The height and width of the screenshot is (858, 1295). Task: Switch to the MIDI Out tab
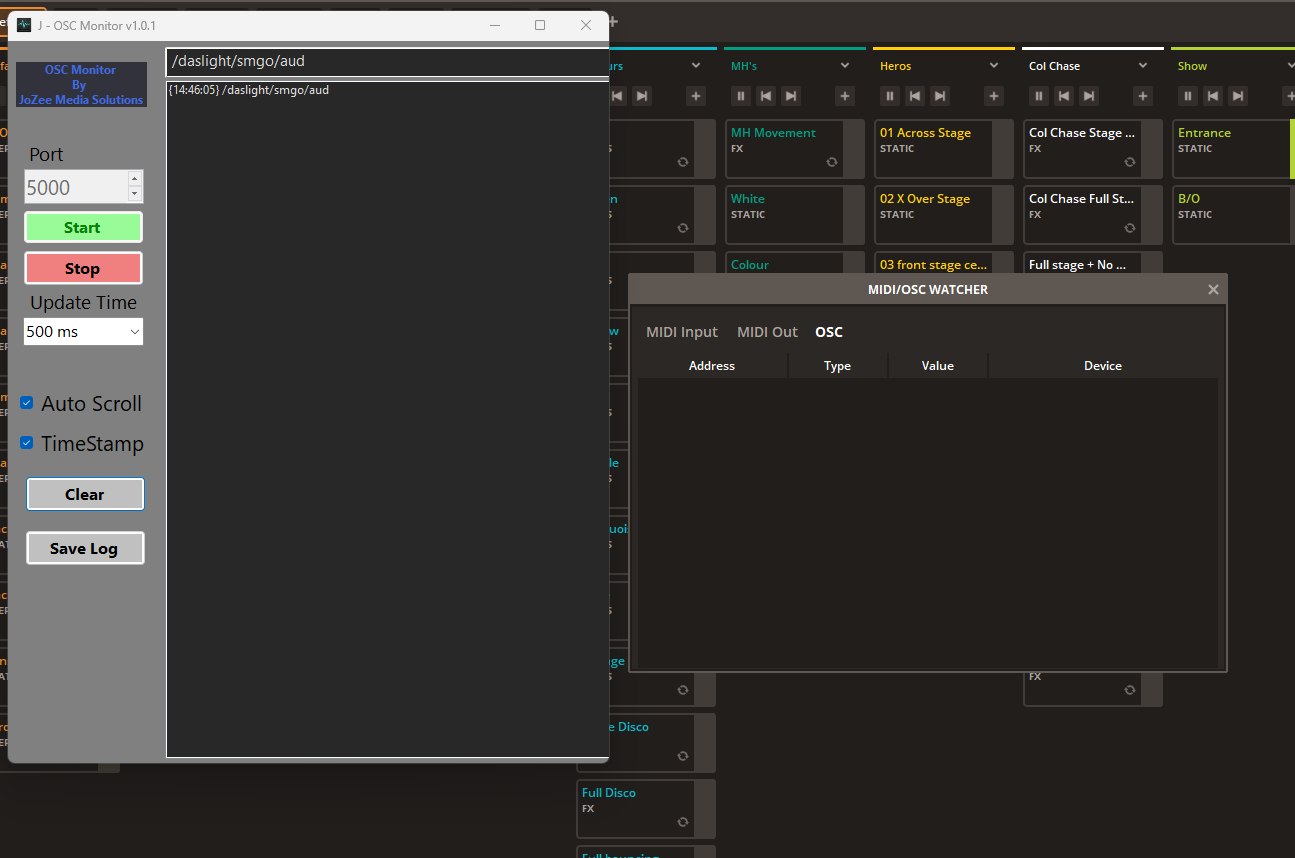767,332
